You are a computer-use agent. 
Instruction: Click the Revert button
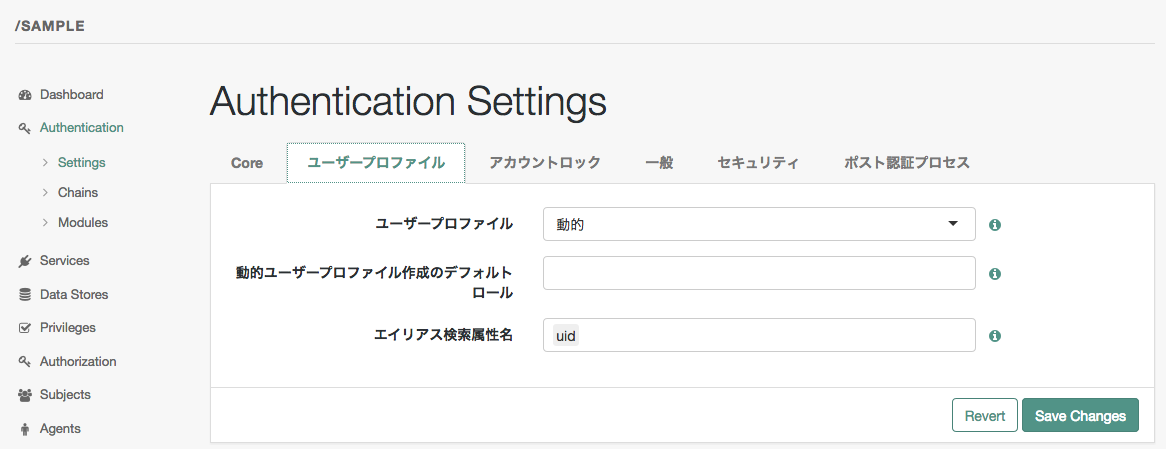[x=984, y=416]
